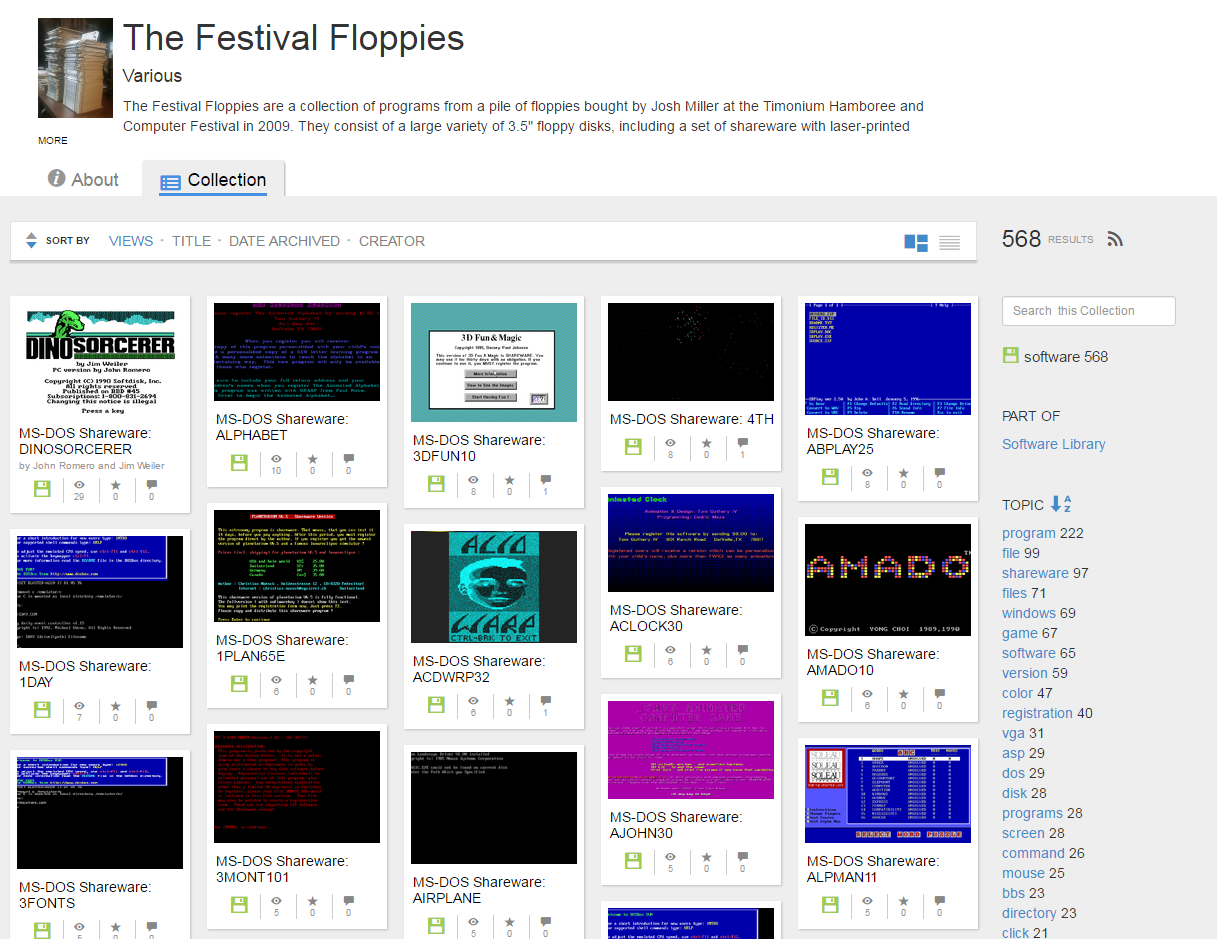Click the sort direction arrows icon
The image size is (1217, 939).
coord(30,241)
